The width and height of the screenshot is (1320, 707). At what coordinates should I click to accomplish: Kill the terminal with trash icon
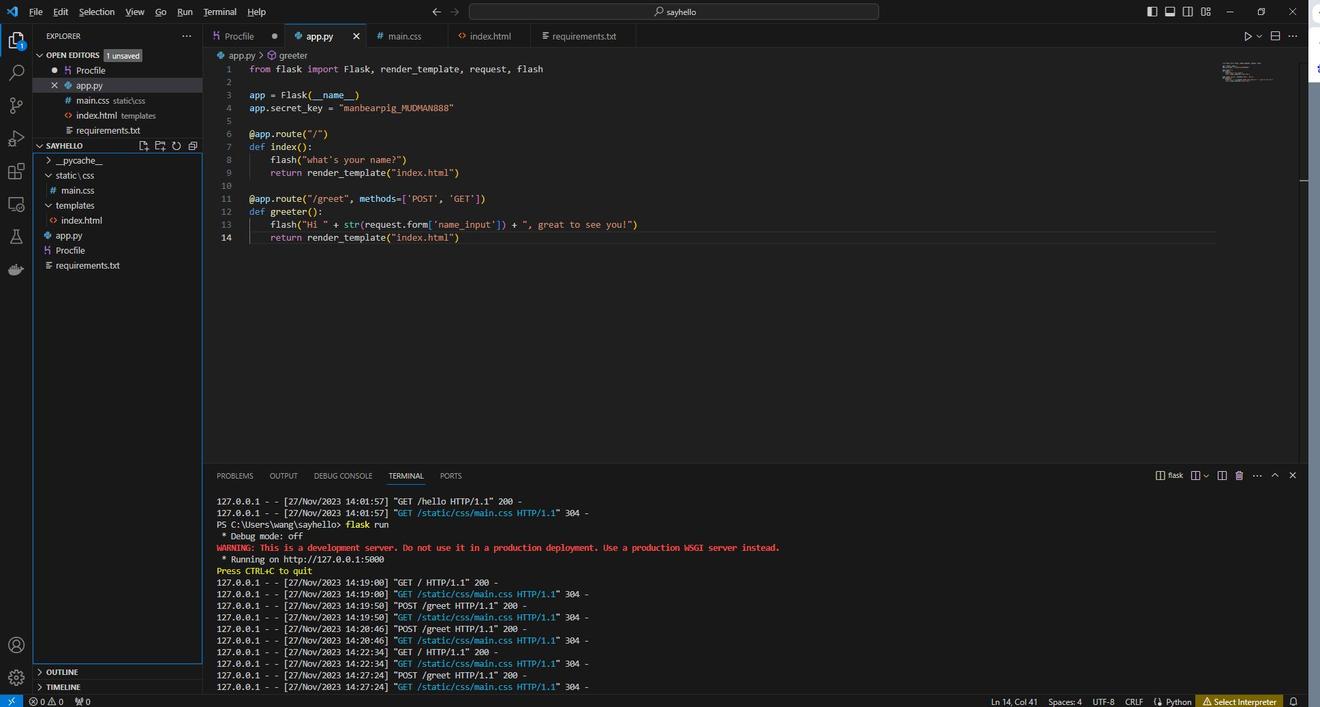1239,476
